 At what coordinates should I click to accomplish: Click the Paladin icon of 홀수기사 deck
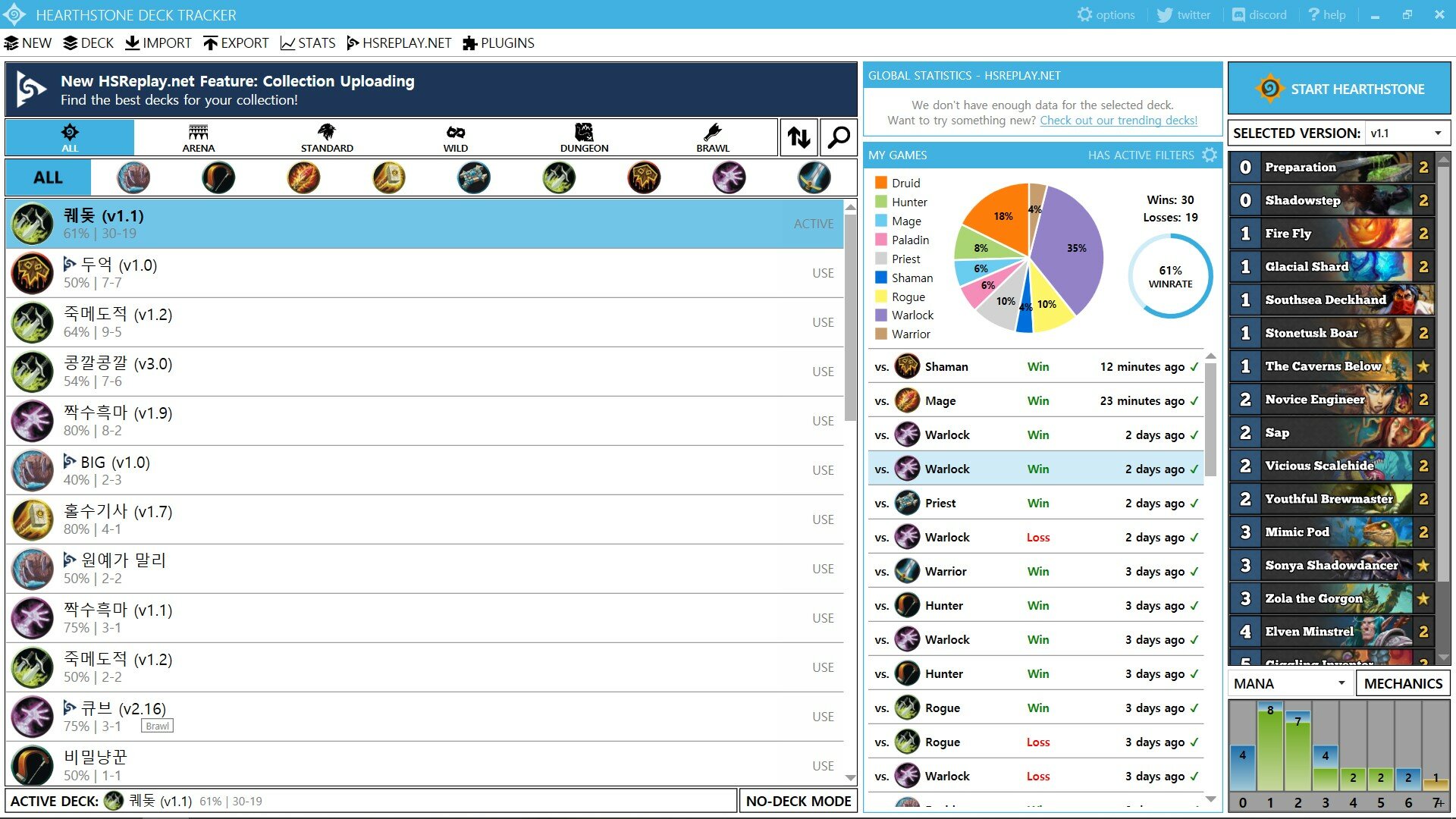click(32, 519)
